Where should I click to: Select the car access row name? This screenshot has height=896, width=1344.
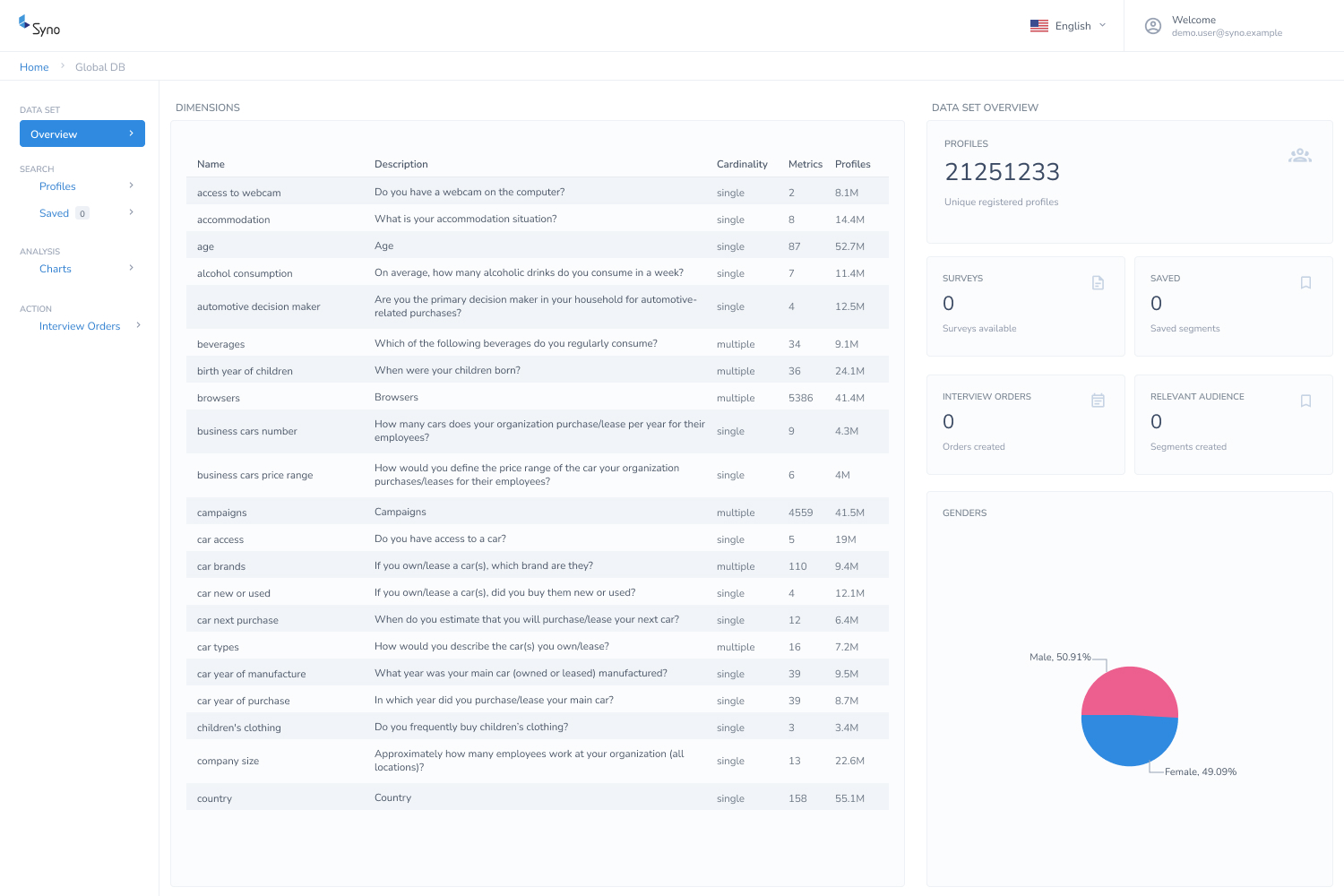click(220, 539)
